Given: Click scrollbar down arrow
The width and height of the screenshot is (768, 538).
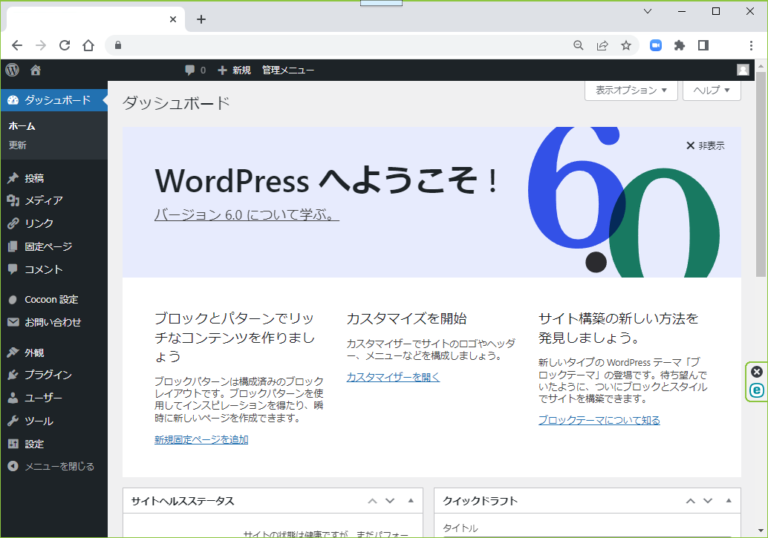Looking at the screenshot, I should coord(761,530).
